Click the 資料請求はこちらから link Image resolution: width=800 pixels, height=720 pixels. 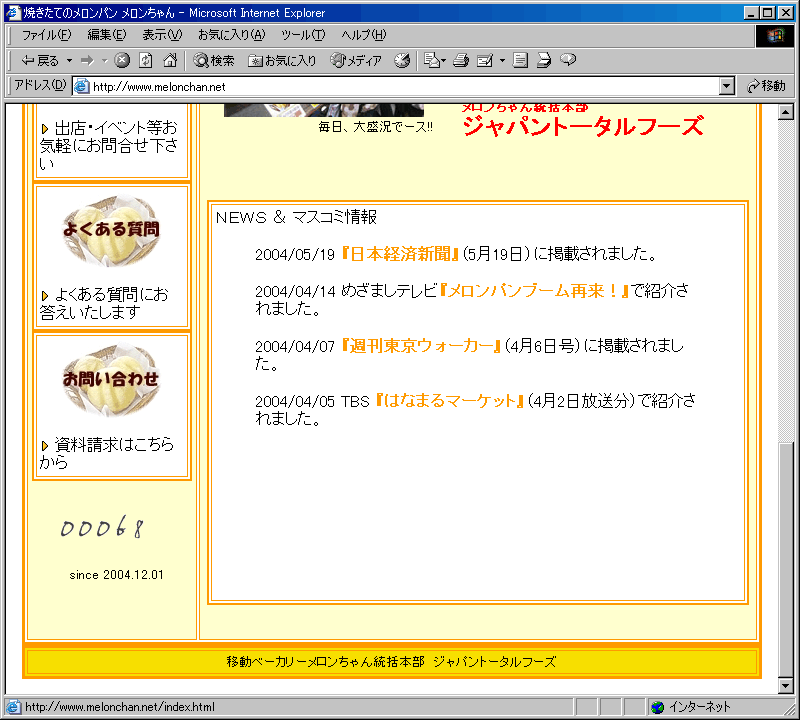tap(107, 453)
